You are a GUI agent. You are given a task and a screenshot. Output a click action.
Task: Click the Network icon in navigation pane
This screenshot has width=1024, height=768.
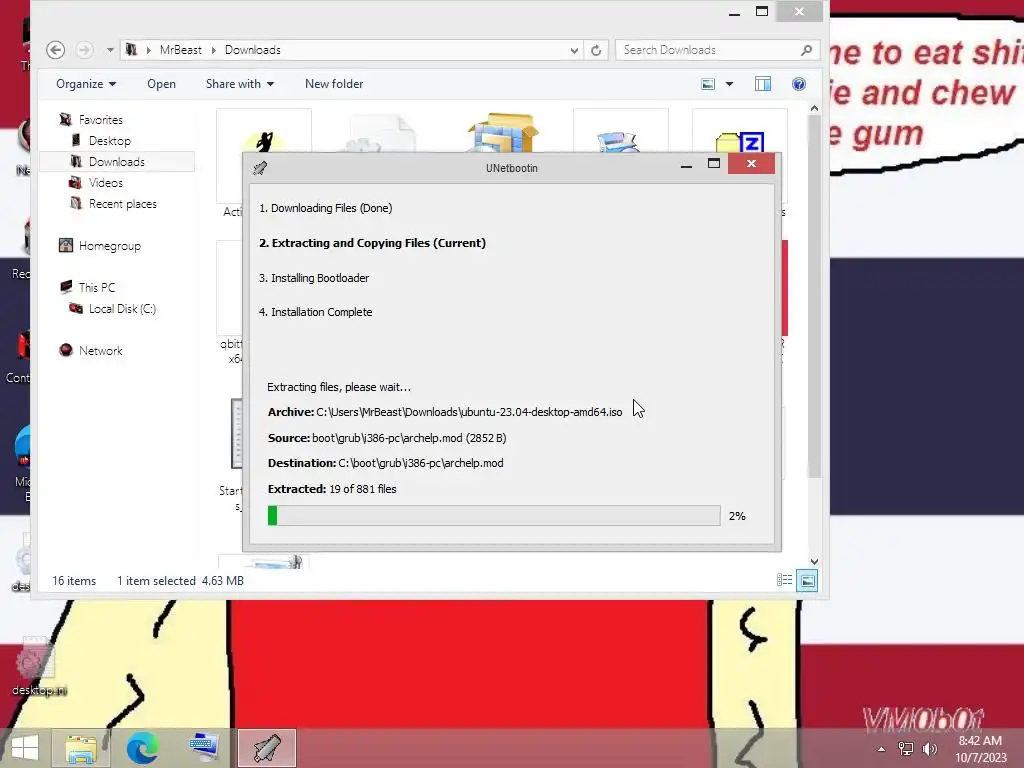(65, 350)
